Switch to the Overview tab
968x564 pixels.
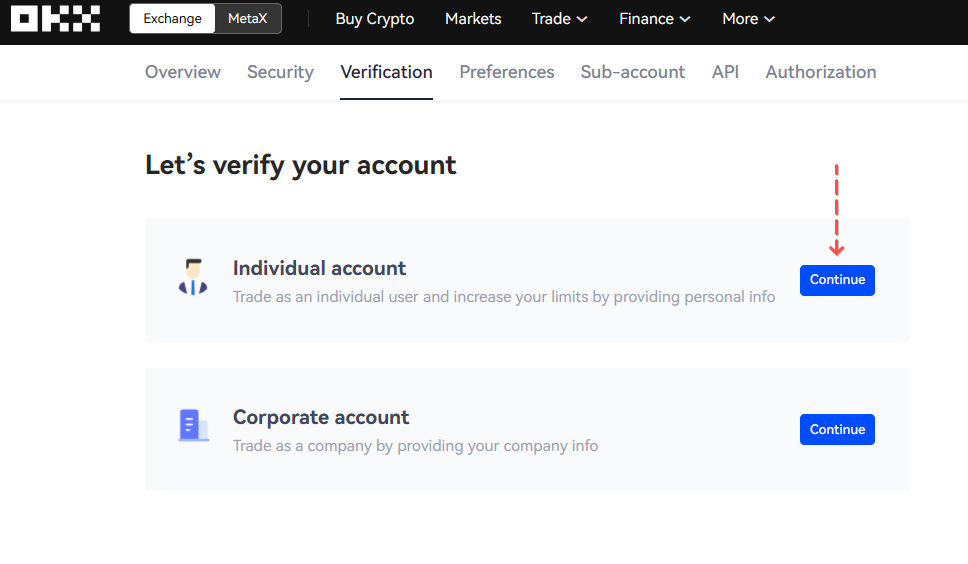183,72
